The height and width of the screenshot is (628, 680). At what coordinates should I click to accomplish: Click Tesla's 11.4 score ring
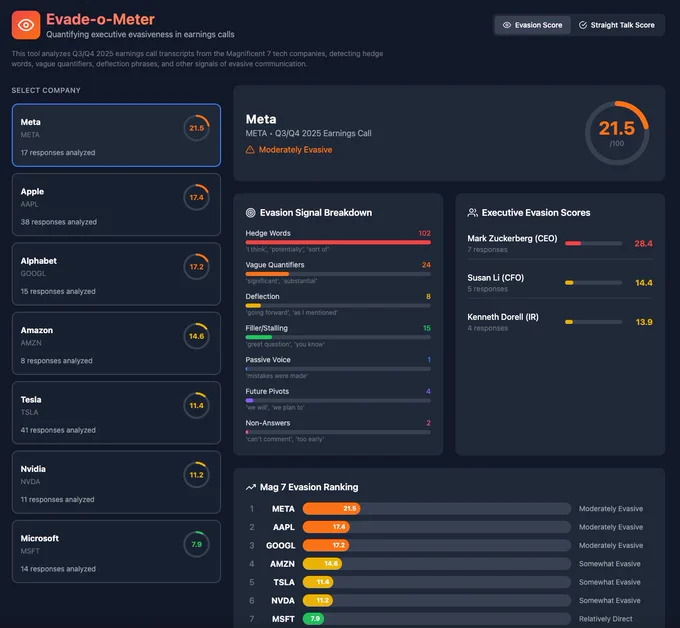196,406
